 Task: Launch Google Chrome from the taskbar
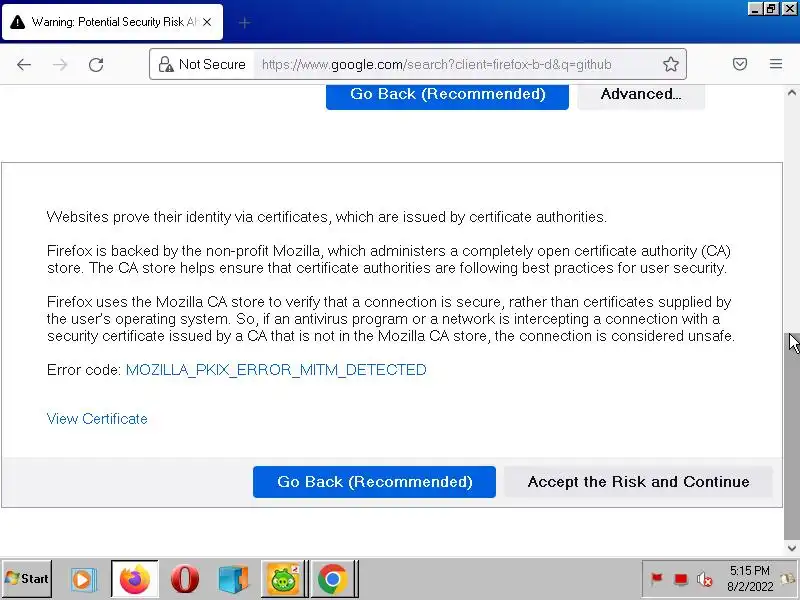tap(333, 579)
